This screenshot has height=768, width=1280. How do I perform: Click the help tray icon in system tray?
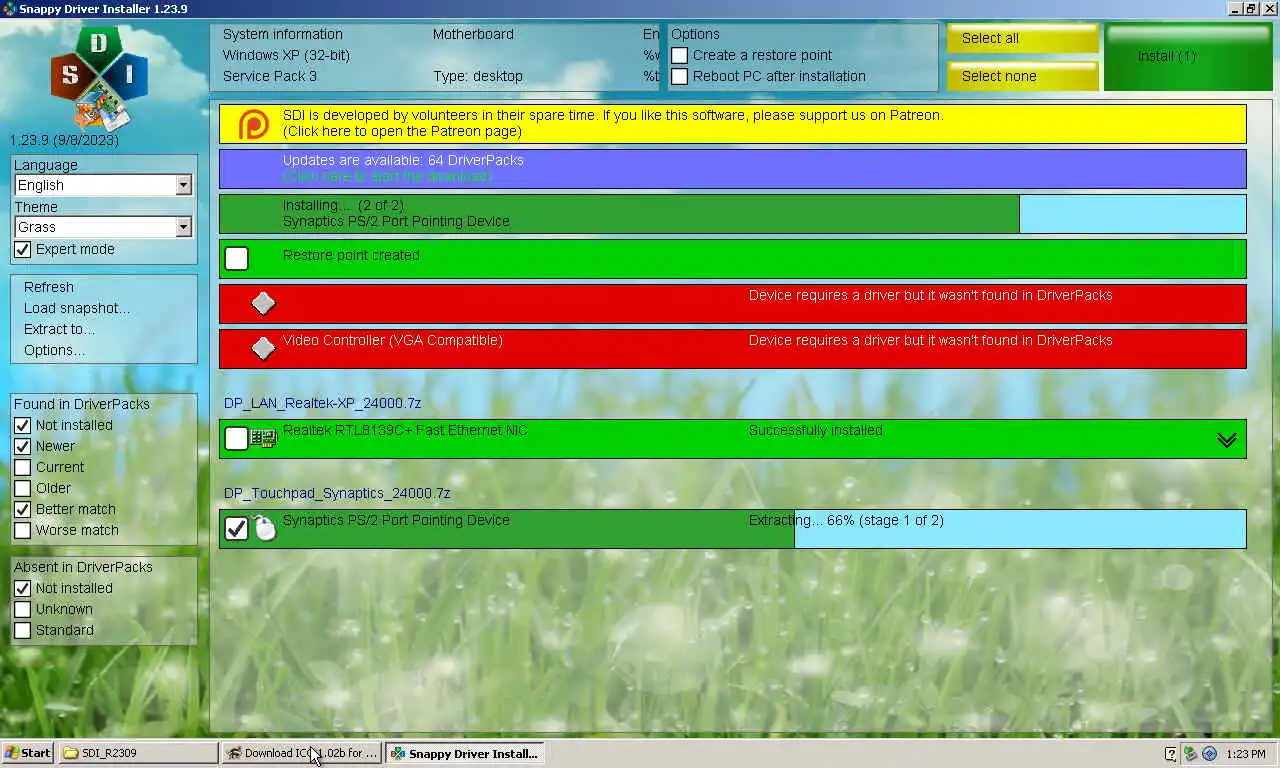pos(1171,753)
